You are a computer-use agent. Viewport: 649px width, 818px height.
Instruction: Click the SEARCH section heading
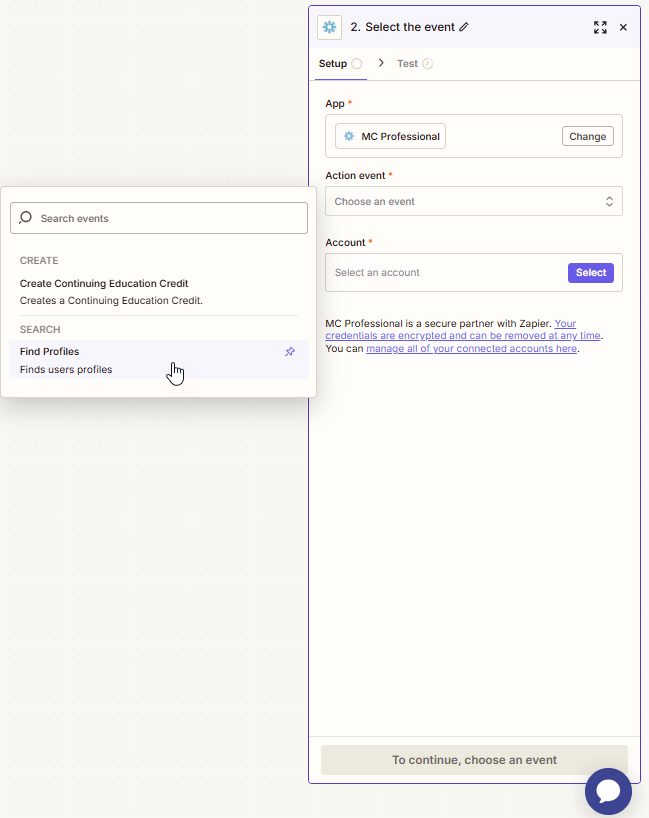coord(40,330)
